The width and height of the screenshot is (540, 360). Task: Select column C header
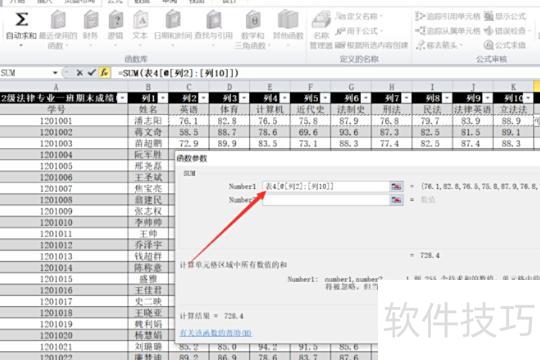click(x=189, y=87)
